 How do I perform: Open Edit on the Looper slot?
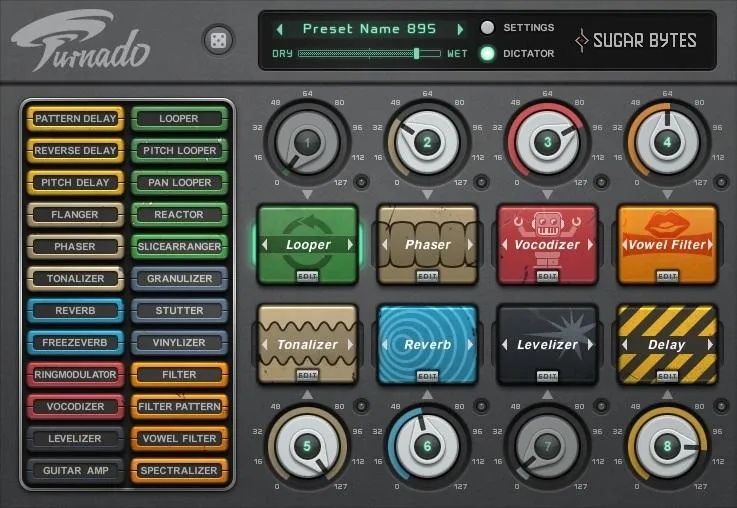(307, 276)
